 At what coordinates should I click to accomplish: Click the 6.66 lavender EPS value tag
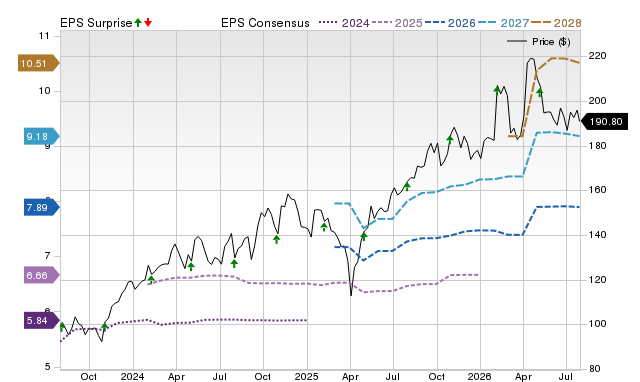pos(42,275)
